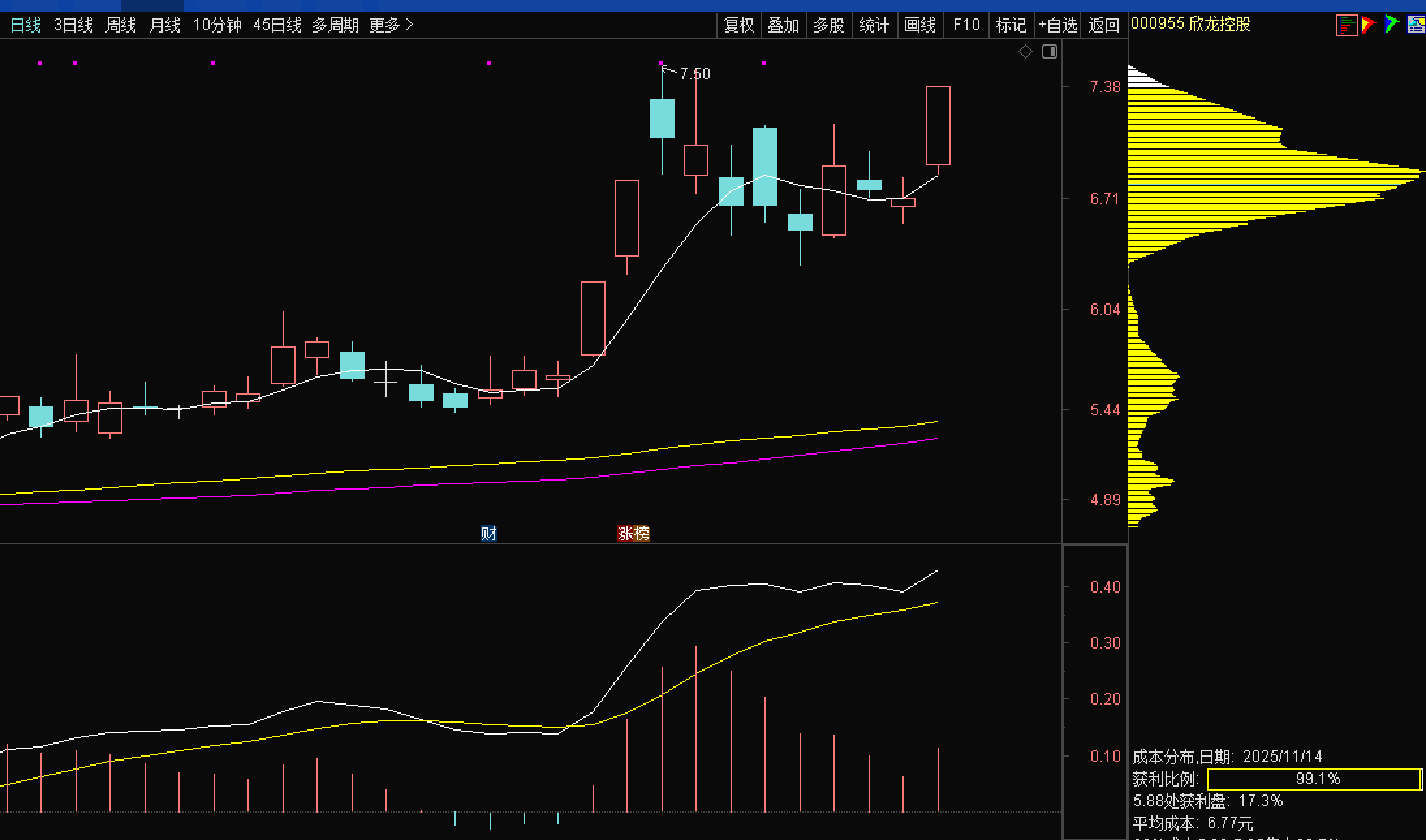1426x840 pixels.
Task: Toggle 叠加 overlay mode
Action: 783,25
